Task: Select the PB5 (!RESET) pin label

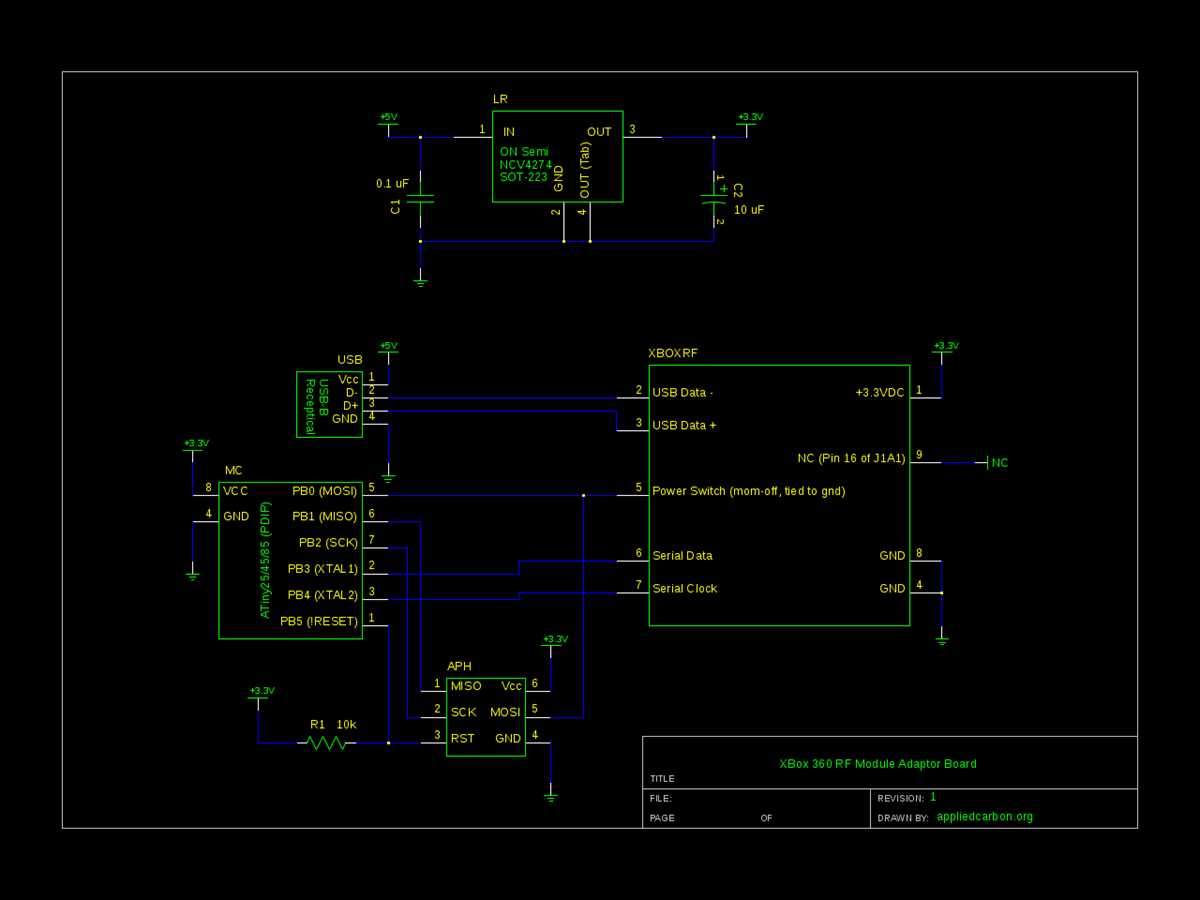Action: point(319,621)
